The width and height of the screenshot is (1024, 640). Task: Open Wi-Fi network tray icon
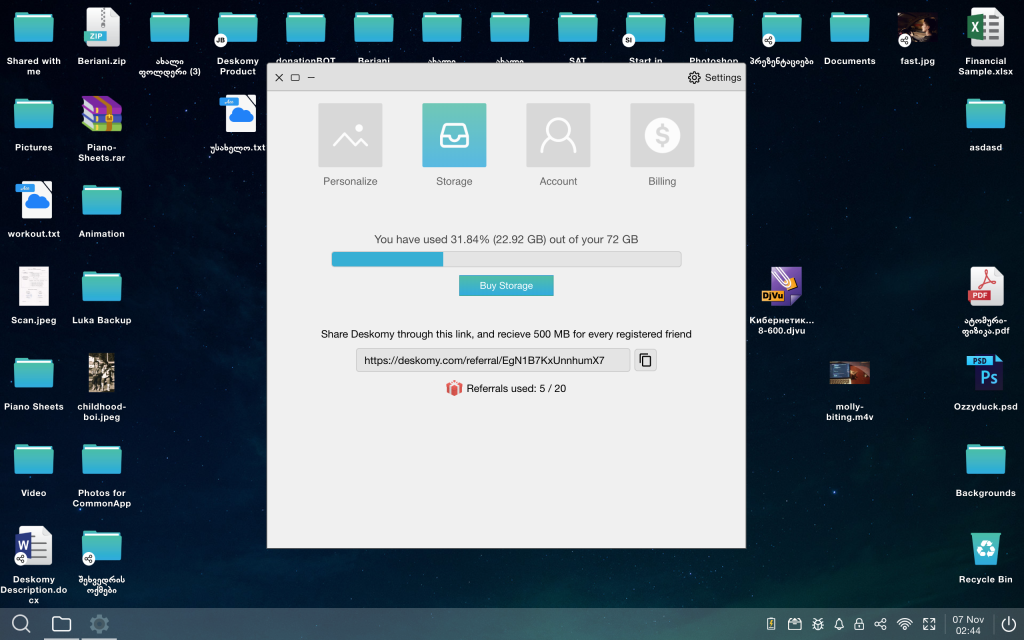(904, 624)
